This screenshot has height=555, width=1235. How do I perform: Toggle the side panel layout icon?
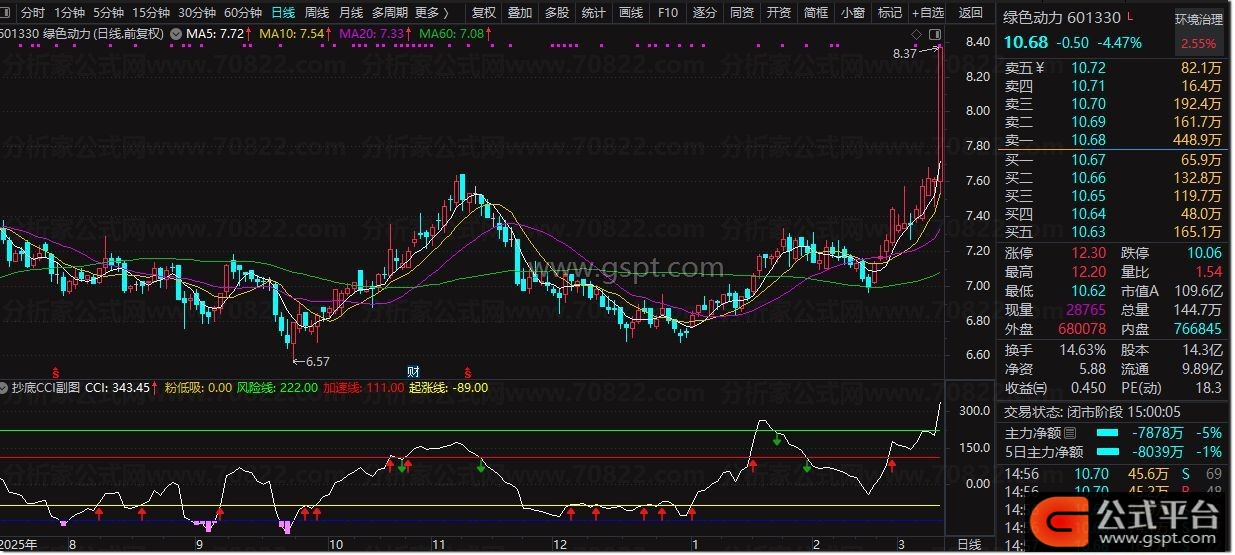coord(936,35)
